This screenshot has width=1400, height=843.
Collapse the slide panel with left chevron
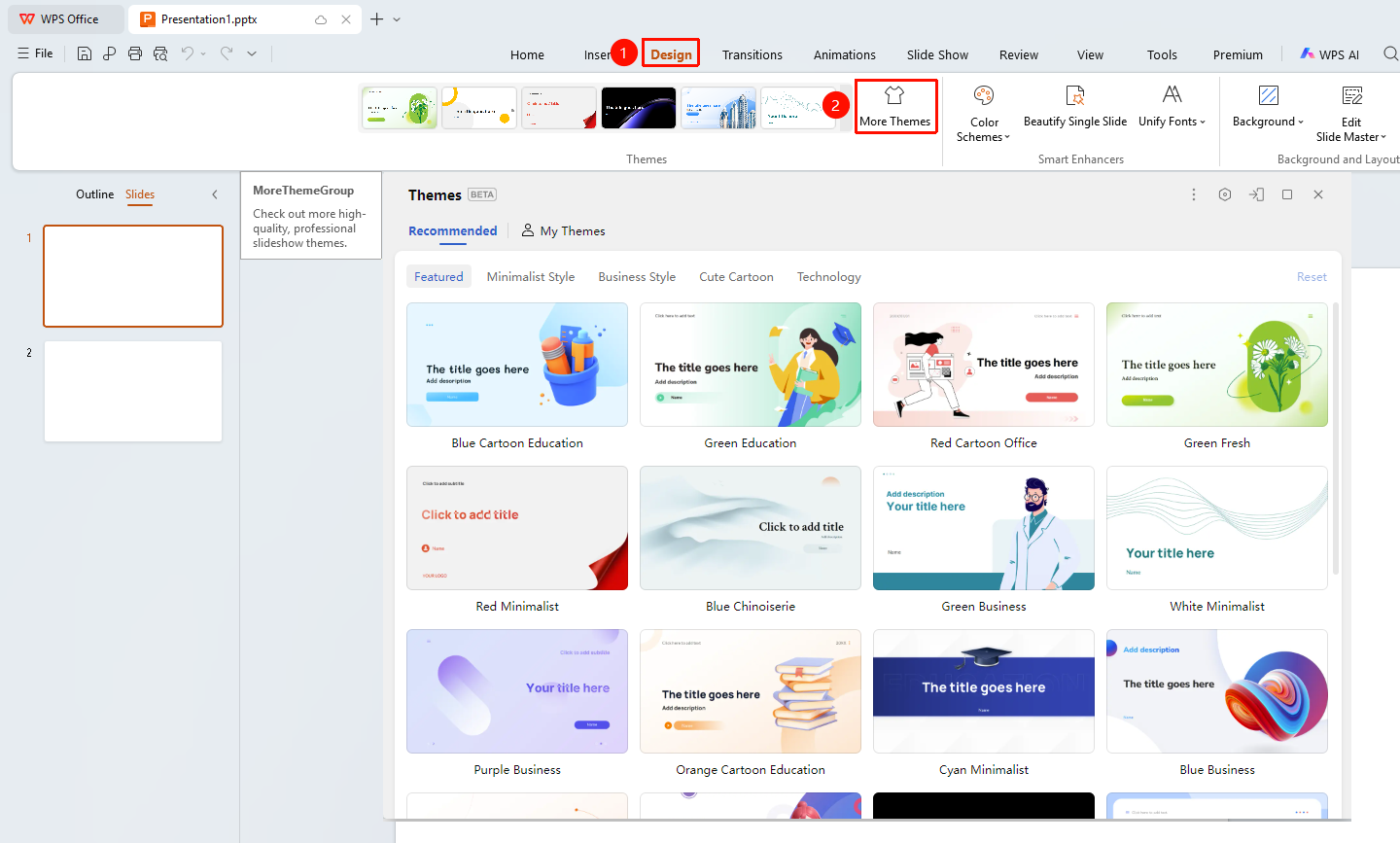[x=215, y=194]
